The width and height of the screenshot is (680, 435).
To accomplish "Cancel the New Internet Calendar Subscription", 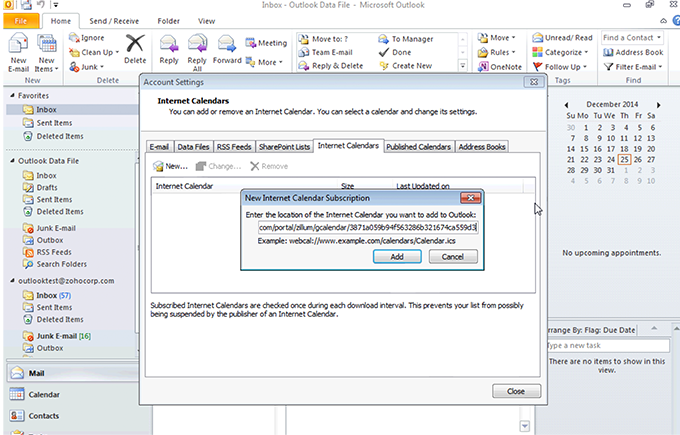I will [453, 257].
